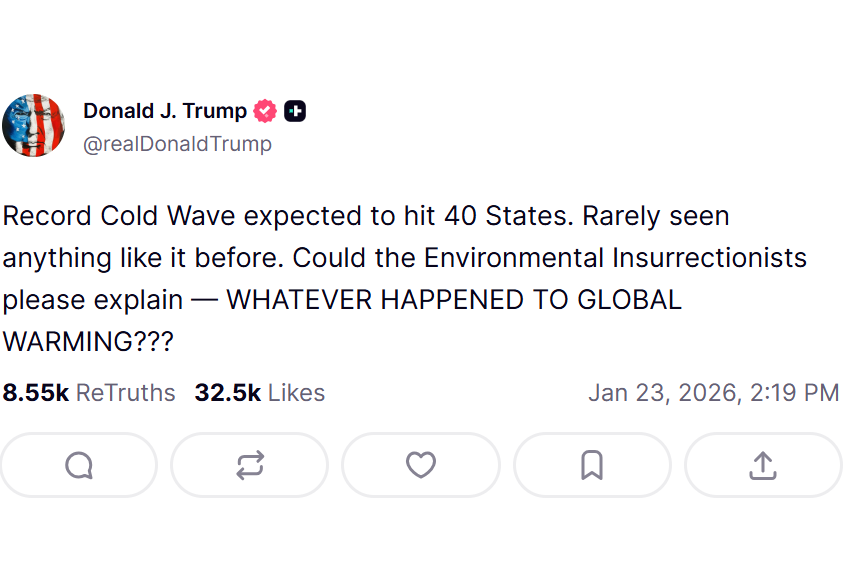Click the word ReTruths next to count

(125, 393)
